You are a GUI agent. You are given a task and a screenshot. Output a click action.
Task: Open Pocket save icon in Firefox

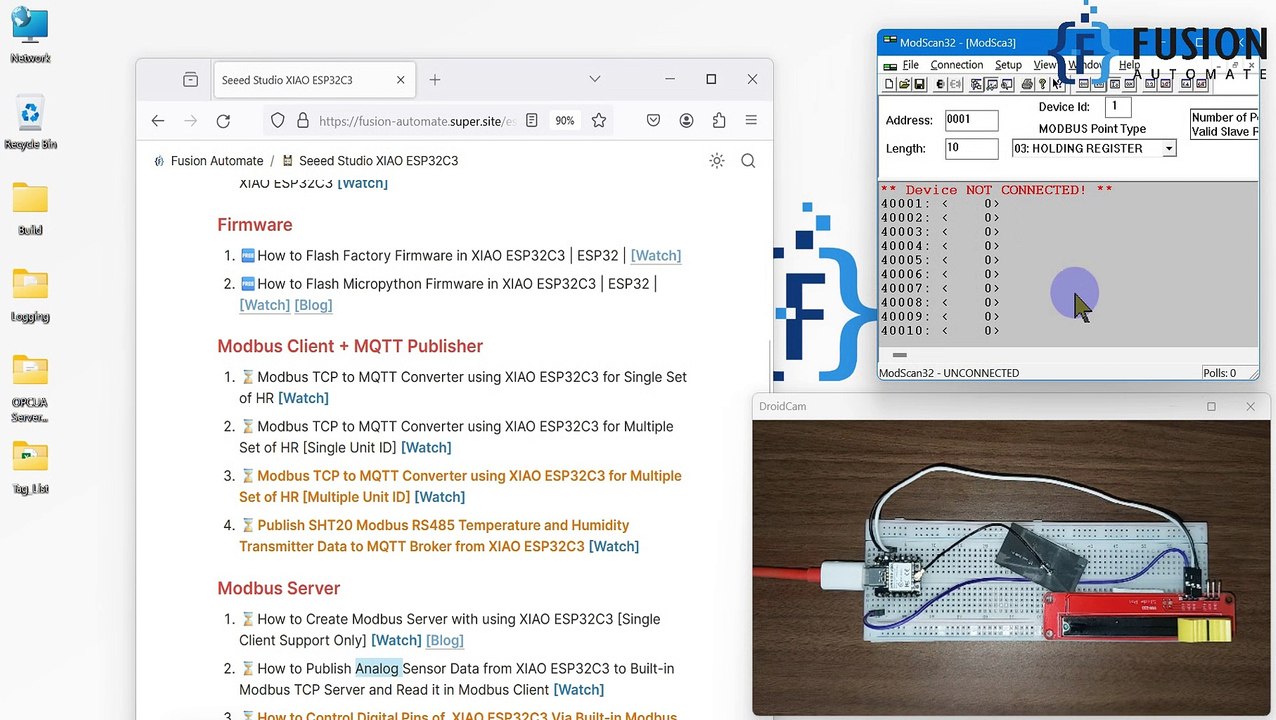click(x=653, y=120)
